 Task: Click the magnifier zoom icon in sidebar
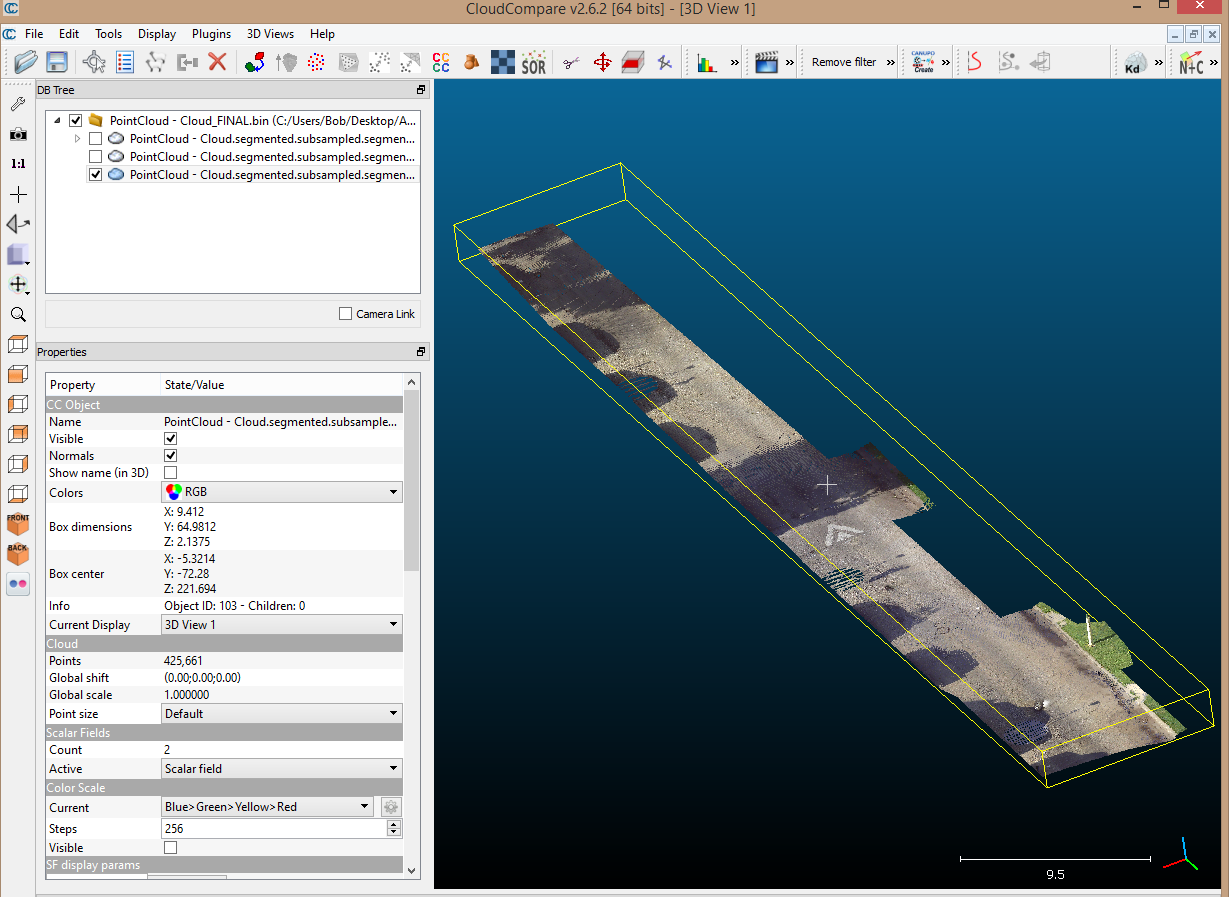tap(18, 314)
